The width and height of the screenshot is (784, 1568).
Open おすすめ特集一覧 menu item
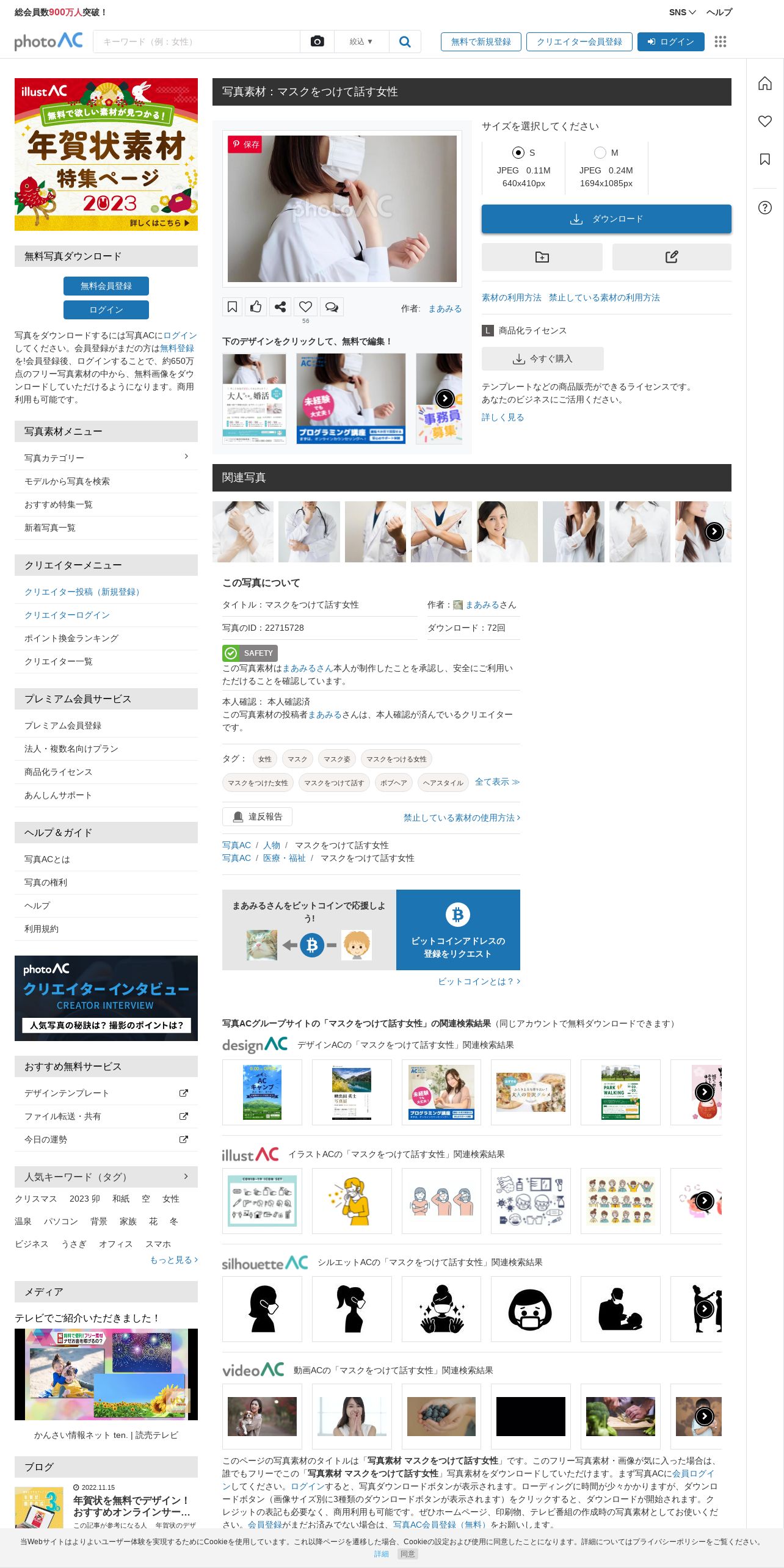click(x=106, y=504)
